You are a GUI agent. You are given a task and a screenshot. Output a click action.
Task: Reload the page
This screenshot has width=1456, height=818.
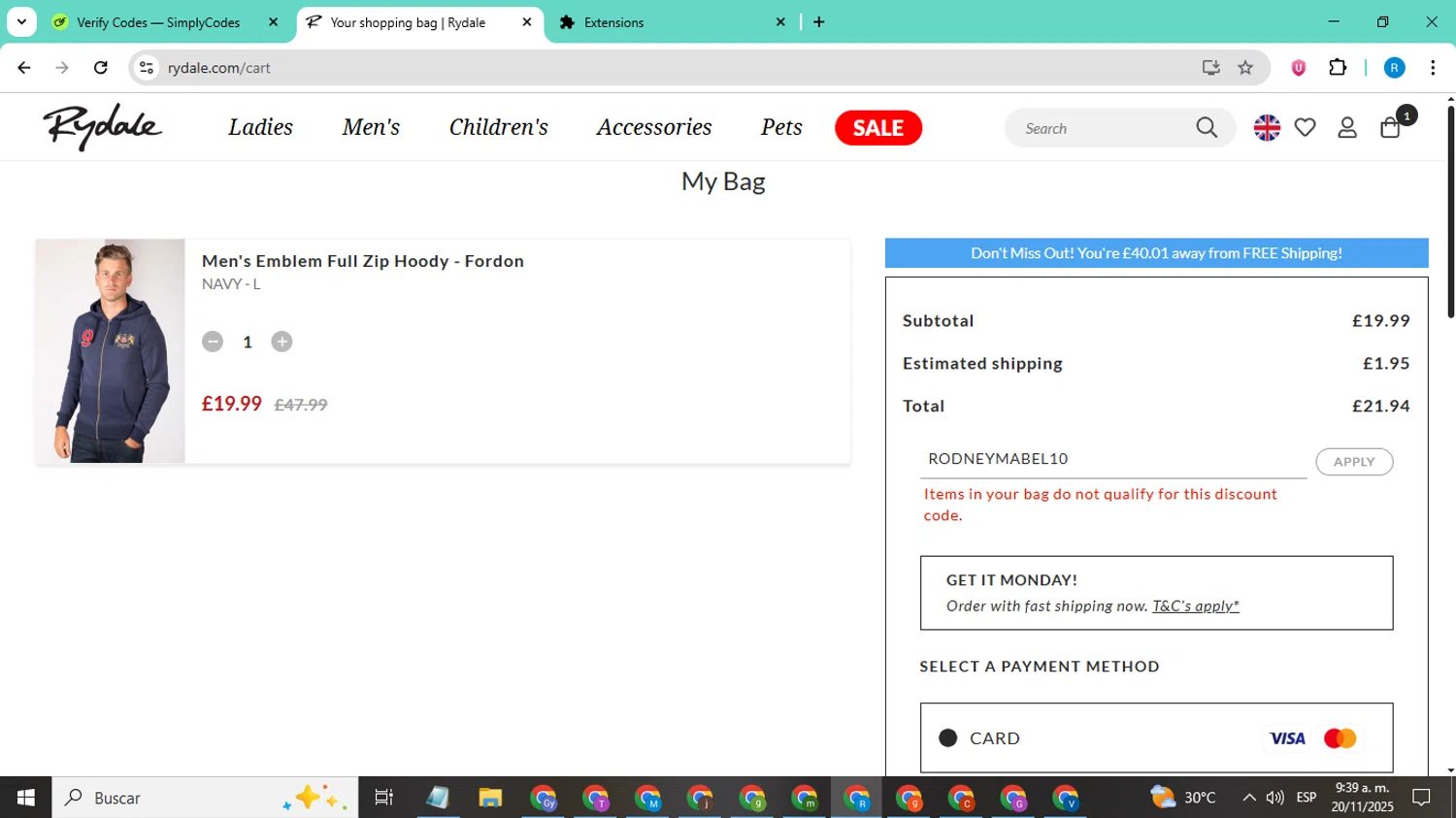pos(101,68)
